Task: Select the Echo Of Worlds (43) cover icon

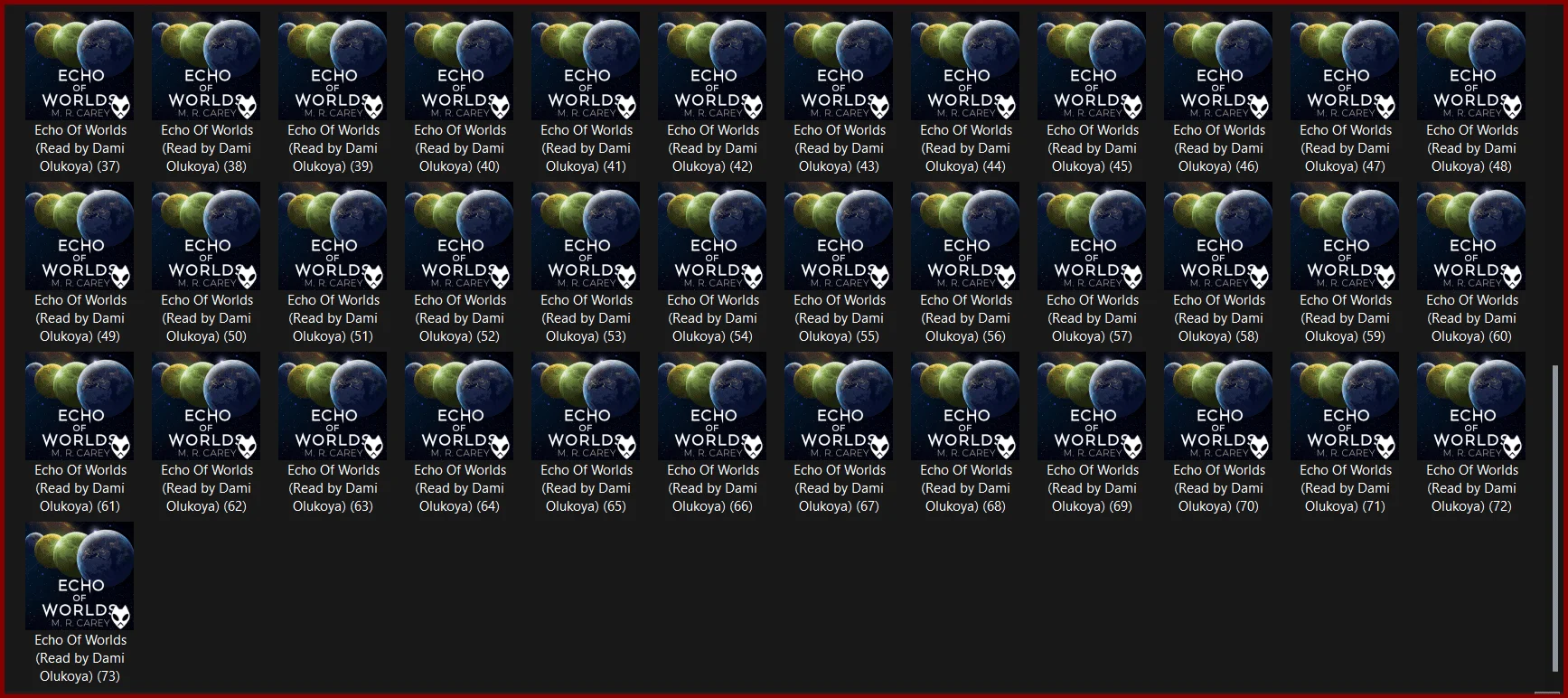Action: pos(839,66)
